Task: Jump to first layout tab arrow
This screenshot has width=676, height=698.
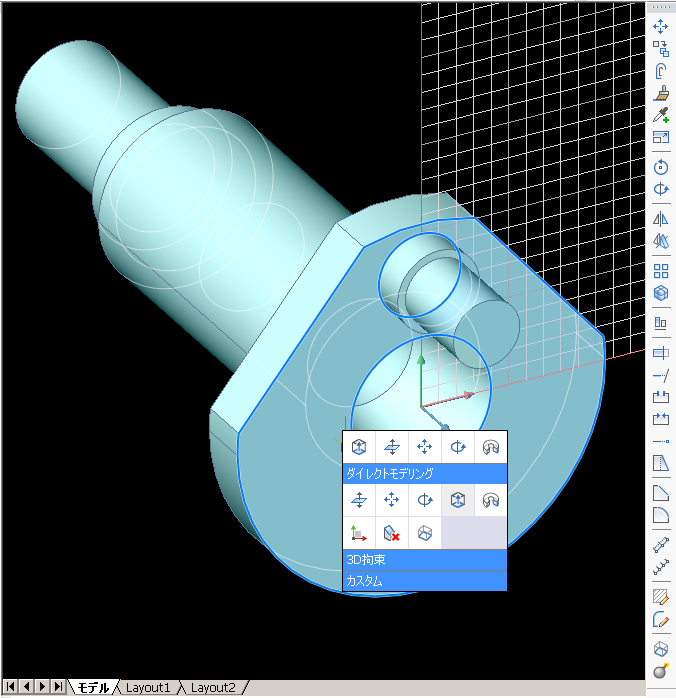Action: tap(11, 687)
